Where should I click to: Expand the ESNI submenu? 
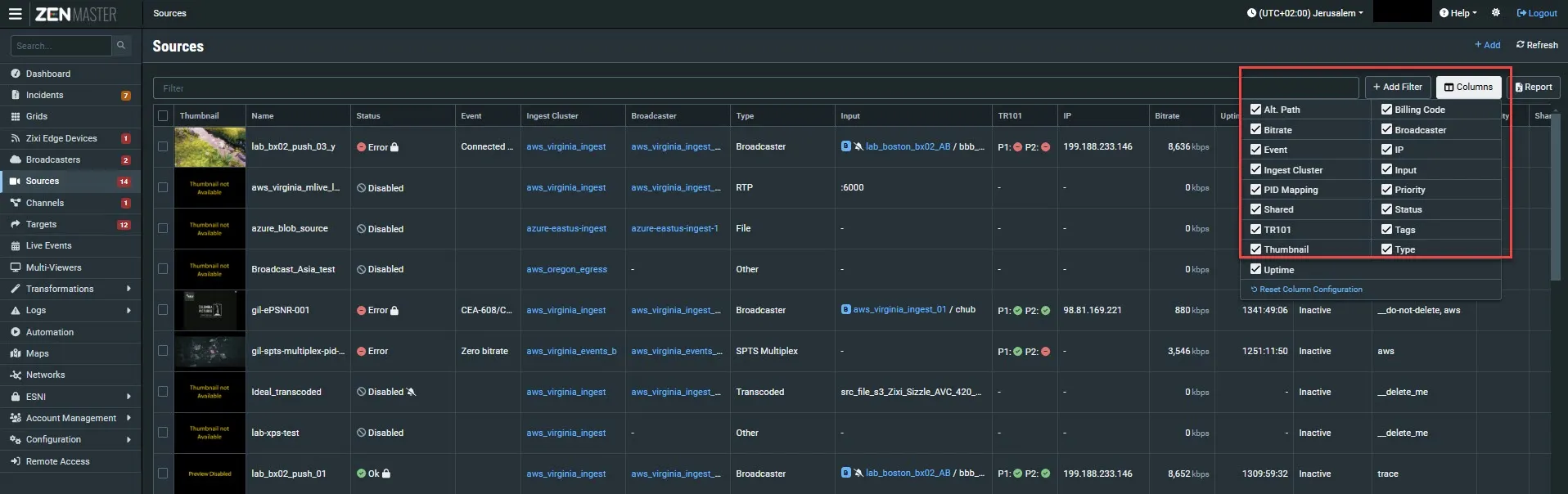coord(128,397)
